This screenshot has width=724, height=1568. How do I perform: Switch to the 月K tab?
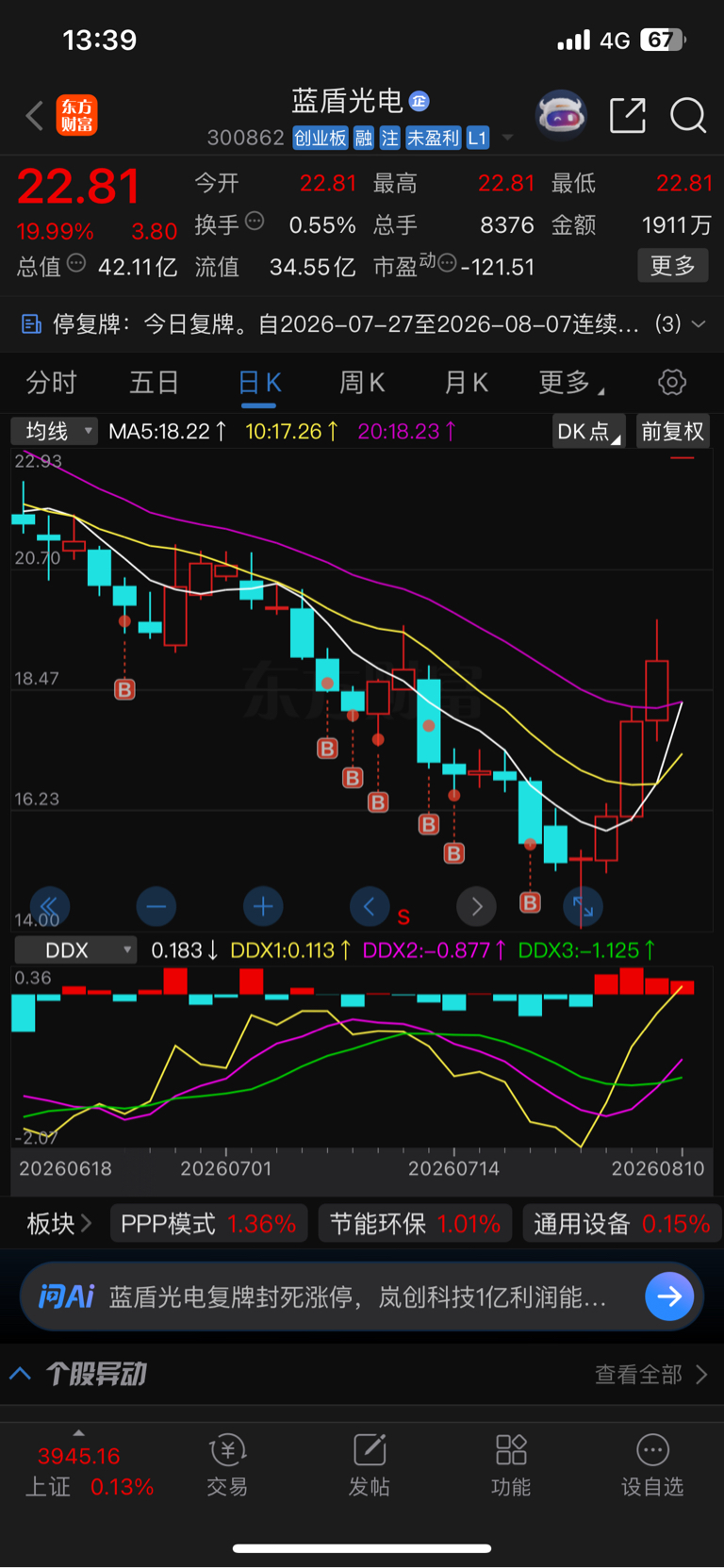(466, 383)
